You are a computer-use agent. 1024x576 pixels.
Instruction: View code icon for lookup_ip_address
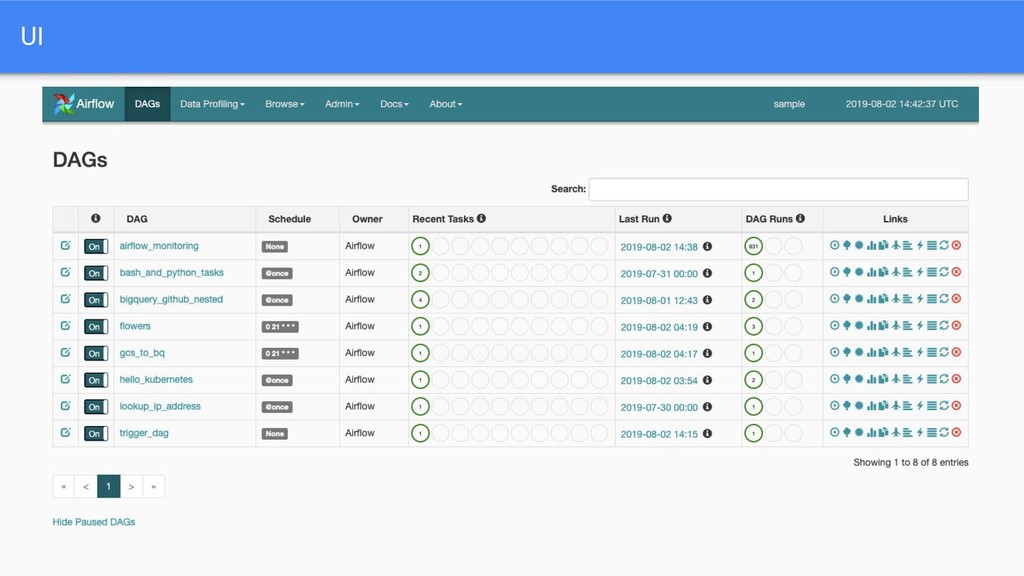click(920, 407)
